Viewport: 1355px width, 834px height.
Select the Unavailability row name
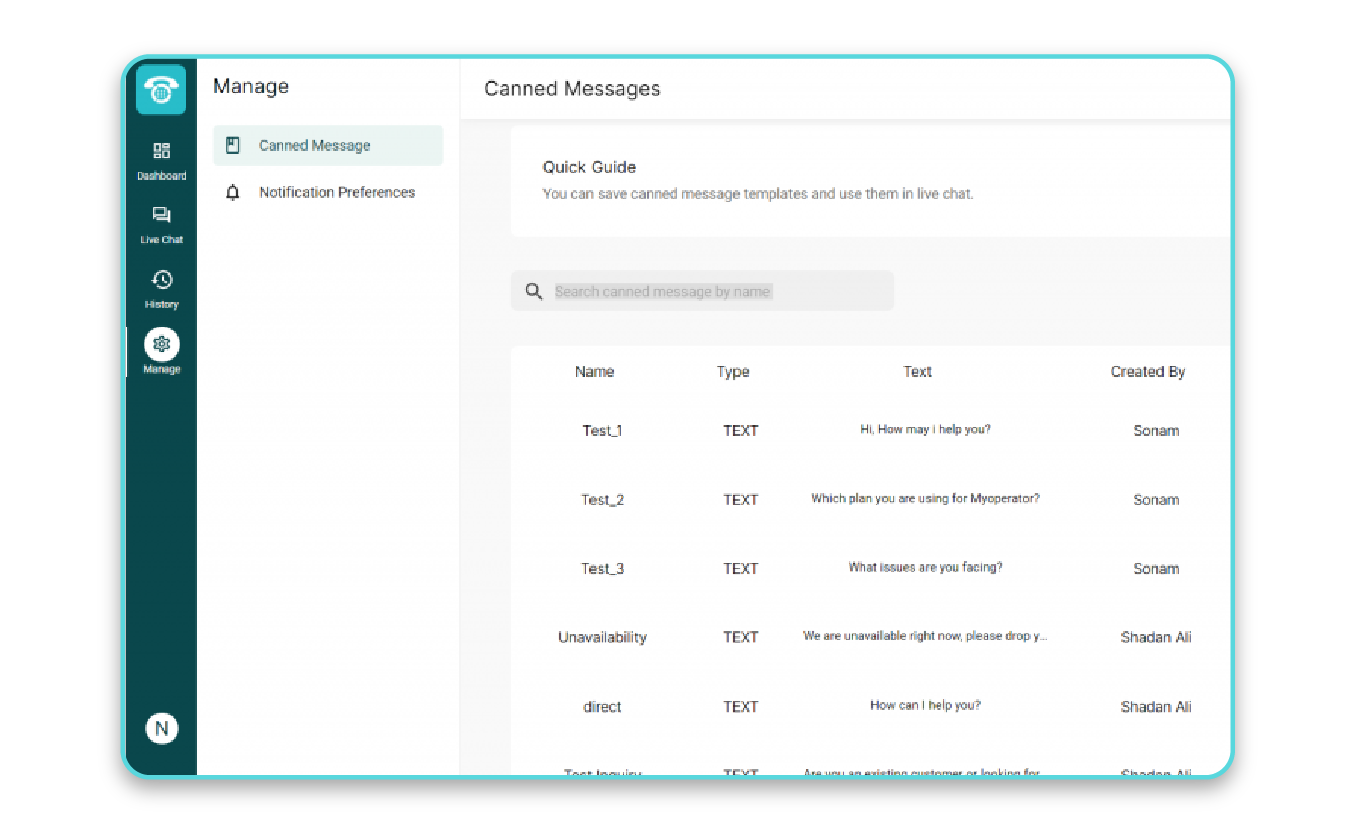click(602, 638)
